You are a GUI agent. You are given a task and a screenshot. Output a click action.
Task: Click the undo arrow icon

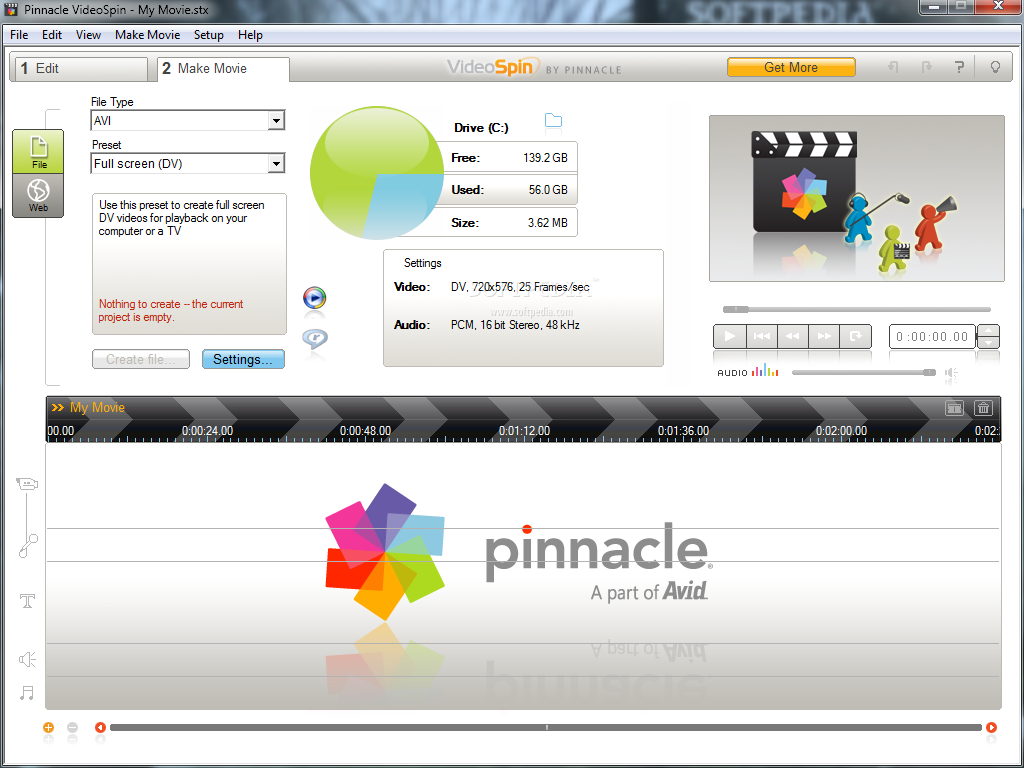(893, 67)
